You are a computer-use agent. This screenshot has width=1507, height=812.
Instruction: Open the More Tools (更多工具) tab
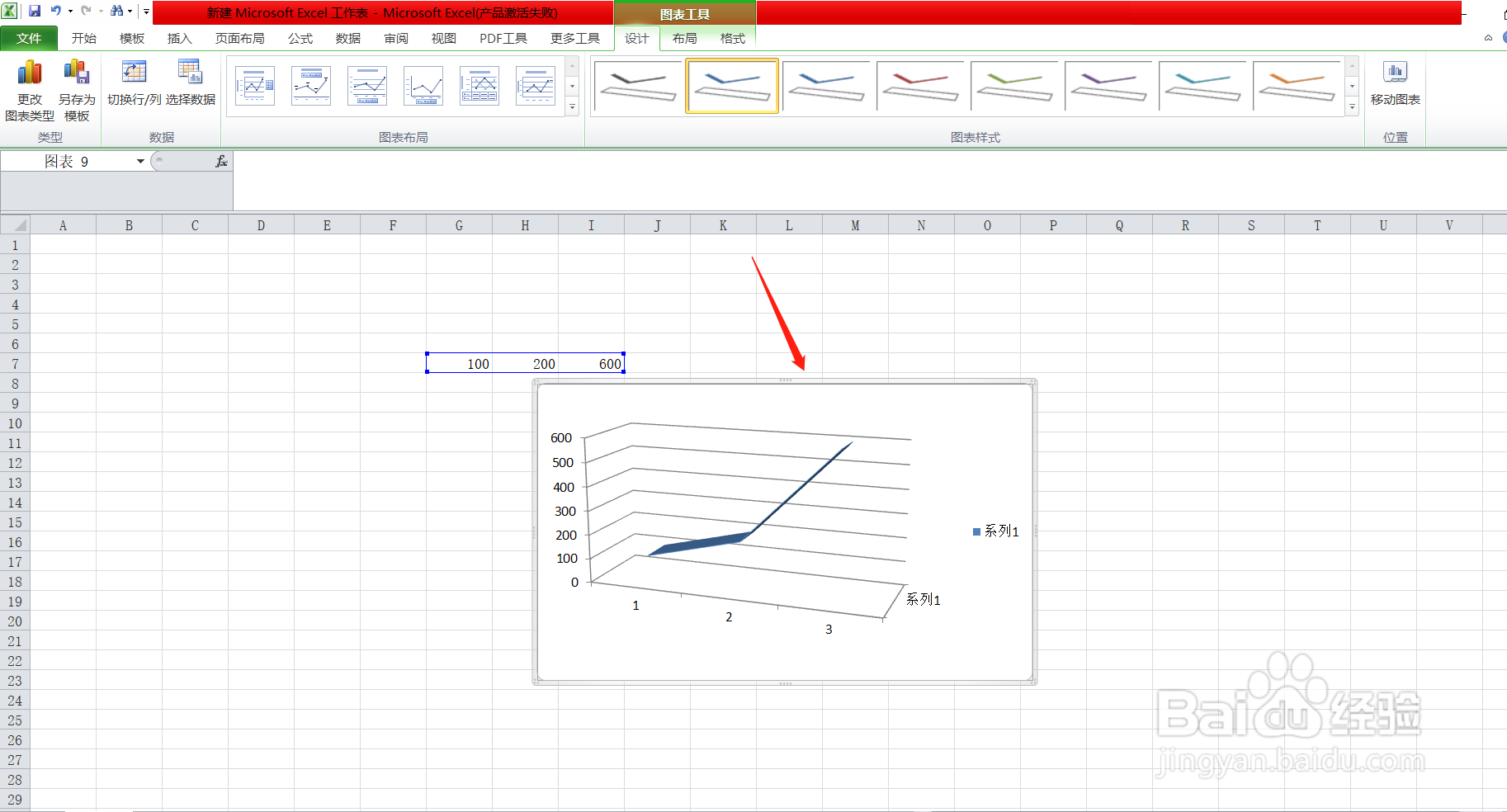[575, 38]
